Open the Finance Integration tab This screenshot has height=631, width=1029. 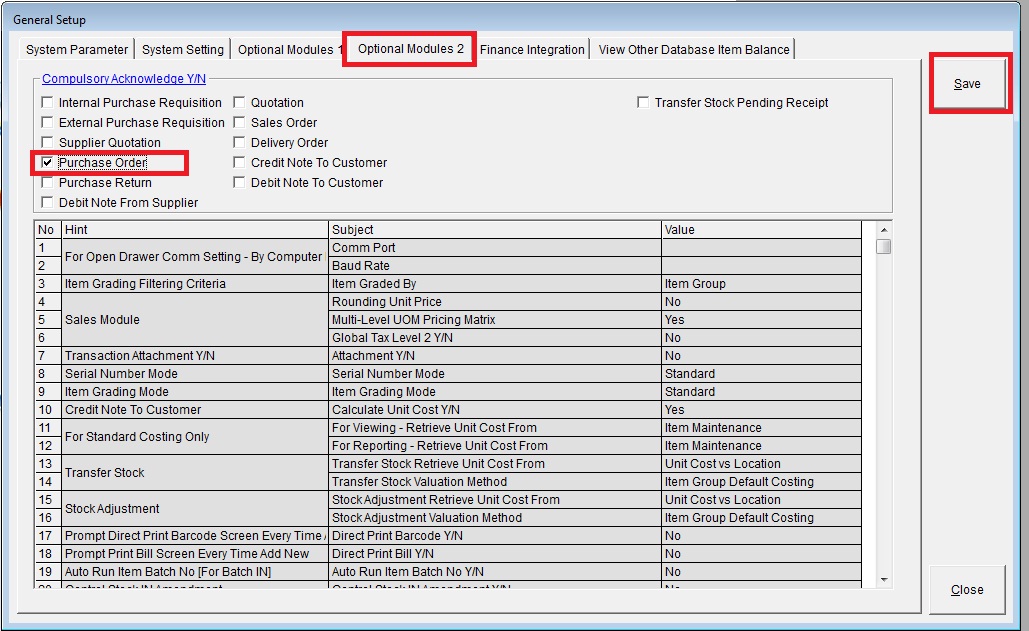532,49
